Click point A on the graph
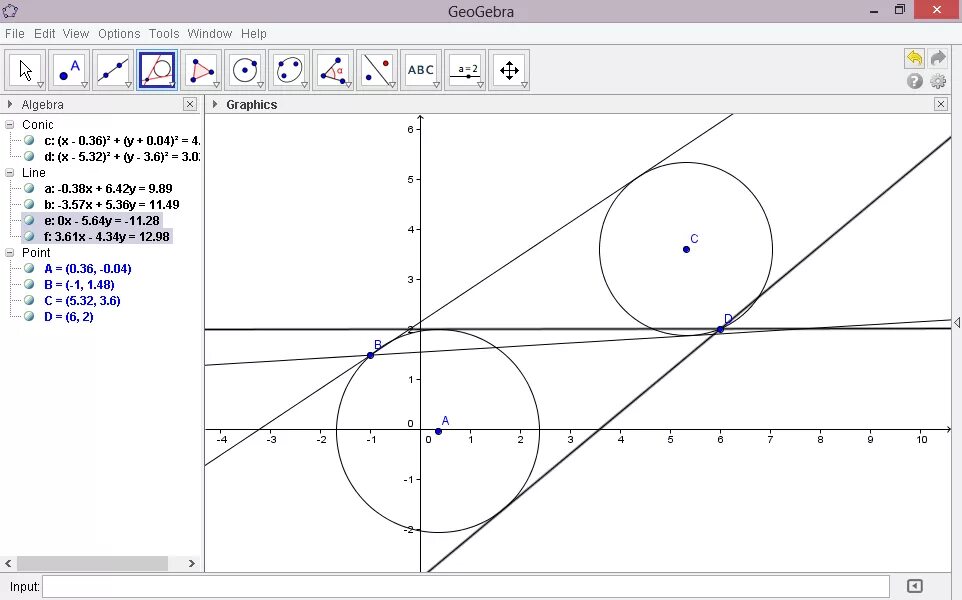This screenshot has width=962, height=600. (438, 431)
